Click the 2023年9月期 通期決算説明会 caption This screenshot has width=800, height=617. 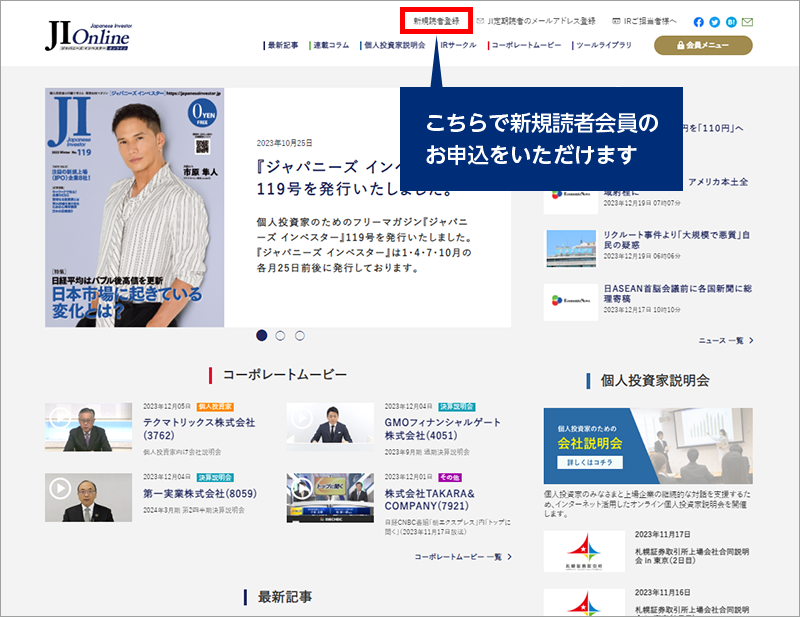click(x=427, y=452)
